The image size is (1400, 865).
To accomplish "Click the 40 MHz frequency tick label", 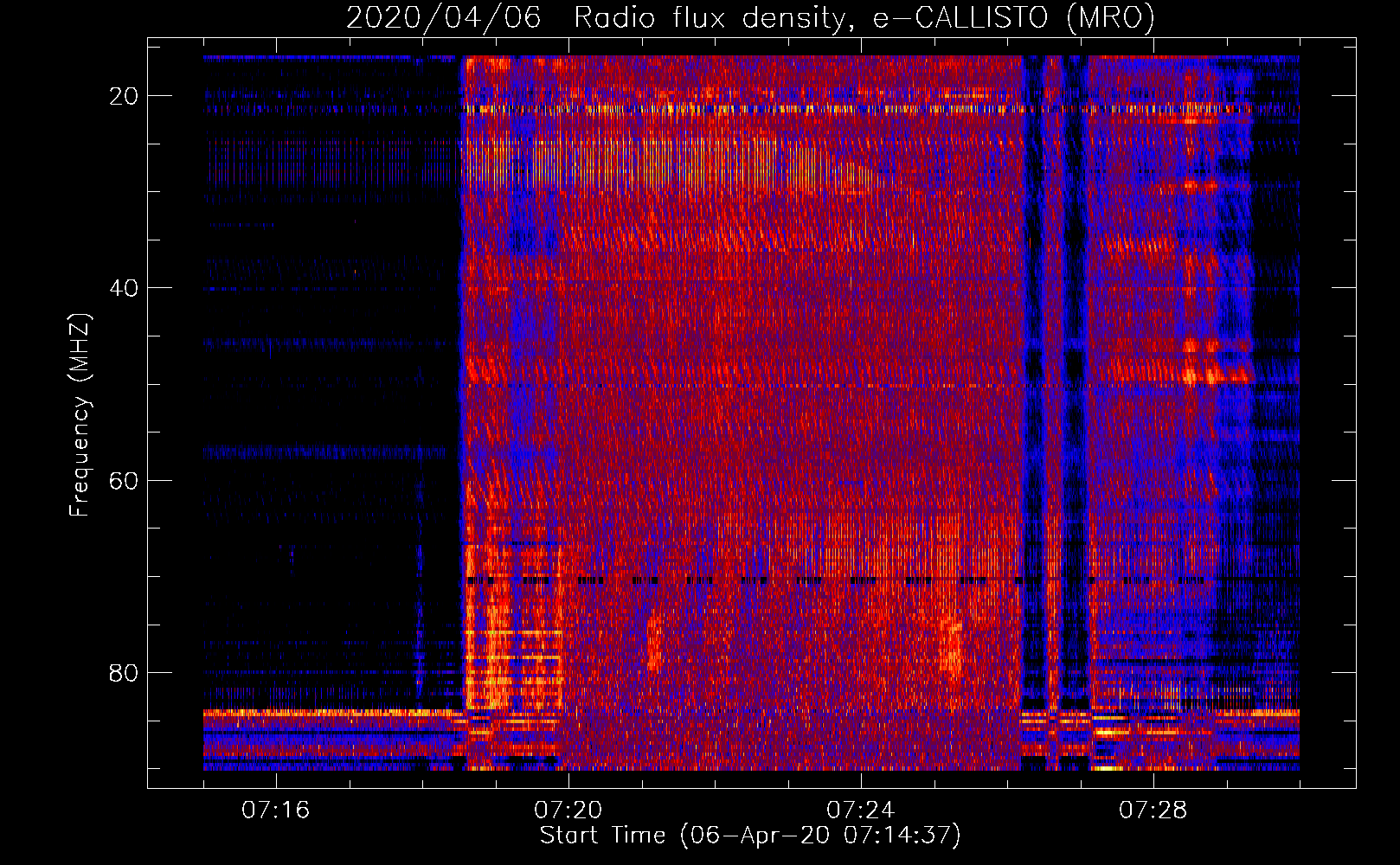I will click(x=125, y=288).
